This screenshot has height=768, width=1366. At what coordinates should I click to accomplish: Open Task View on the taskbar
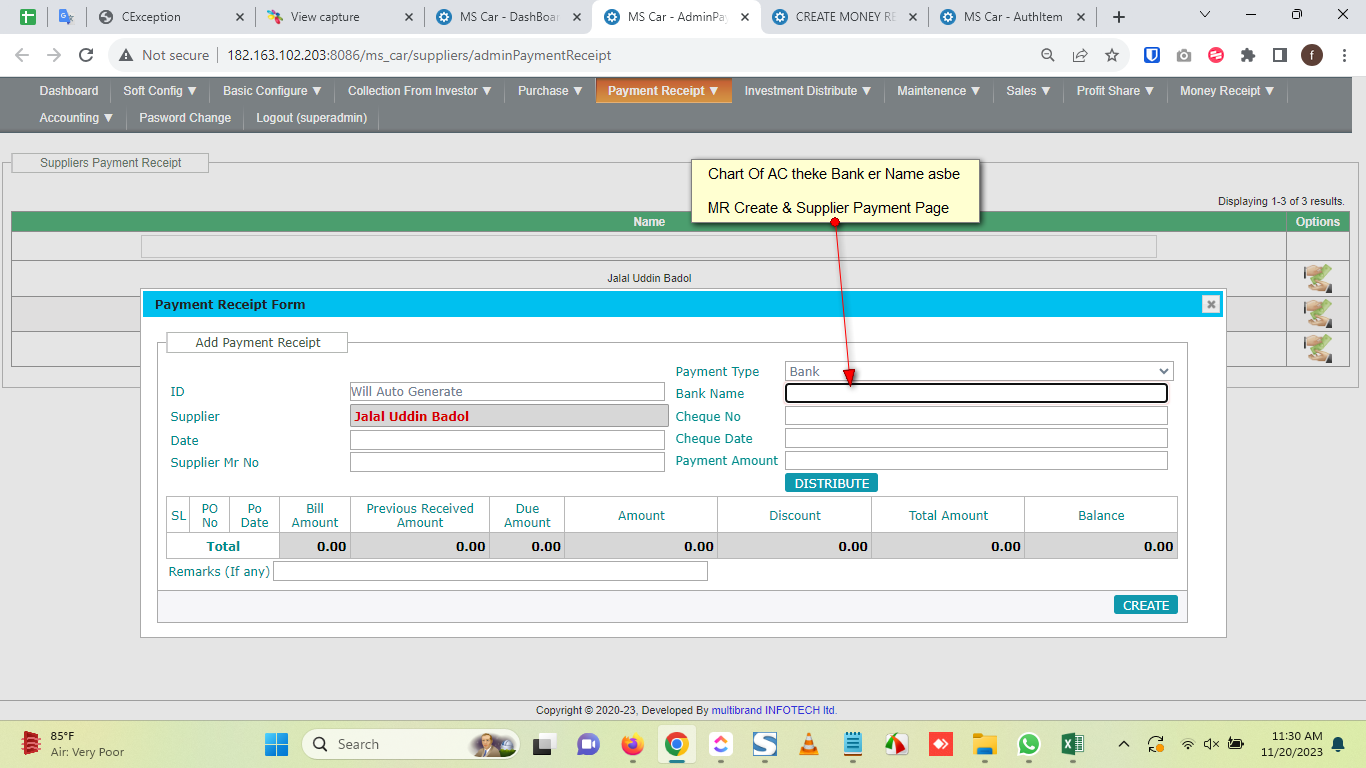pos(544,744)
